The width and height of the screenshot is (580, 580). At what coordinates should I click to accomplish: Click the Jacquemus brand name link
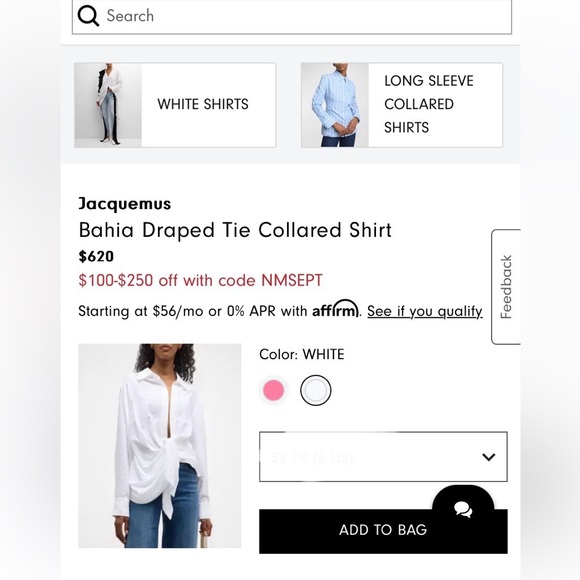[x=125, y=204]
